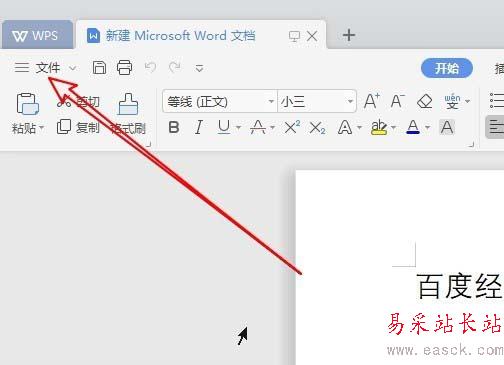Click the Print icon
This screenshot has width=504, height=365.
[124, 68]
